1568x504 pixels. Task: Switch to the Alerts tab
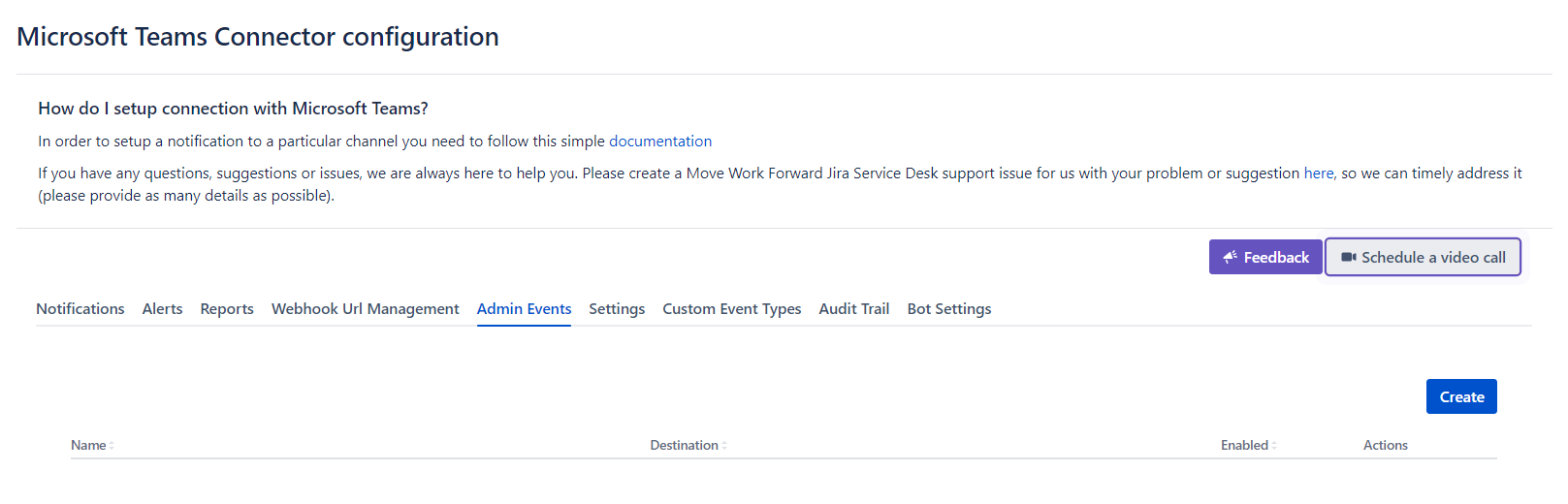tap(162, 309)
